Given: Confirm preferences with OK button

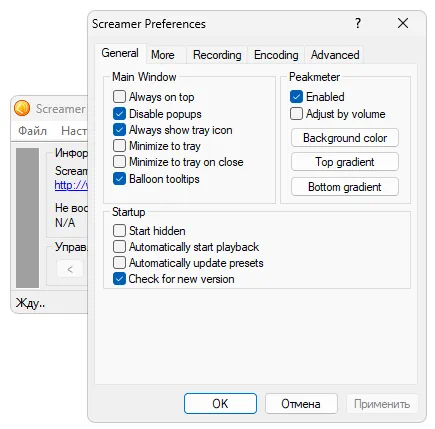Looking at the screenshot, I should (220, 404).
